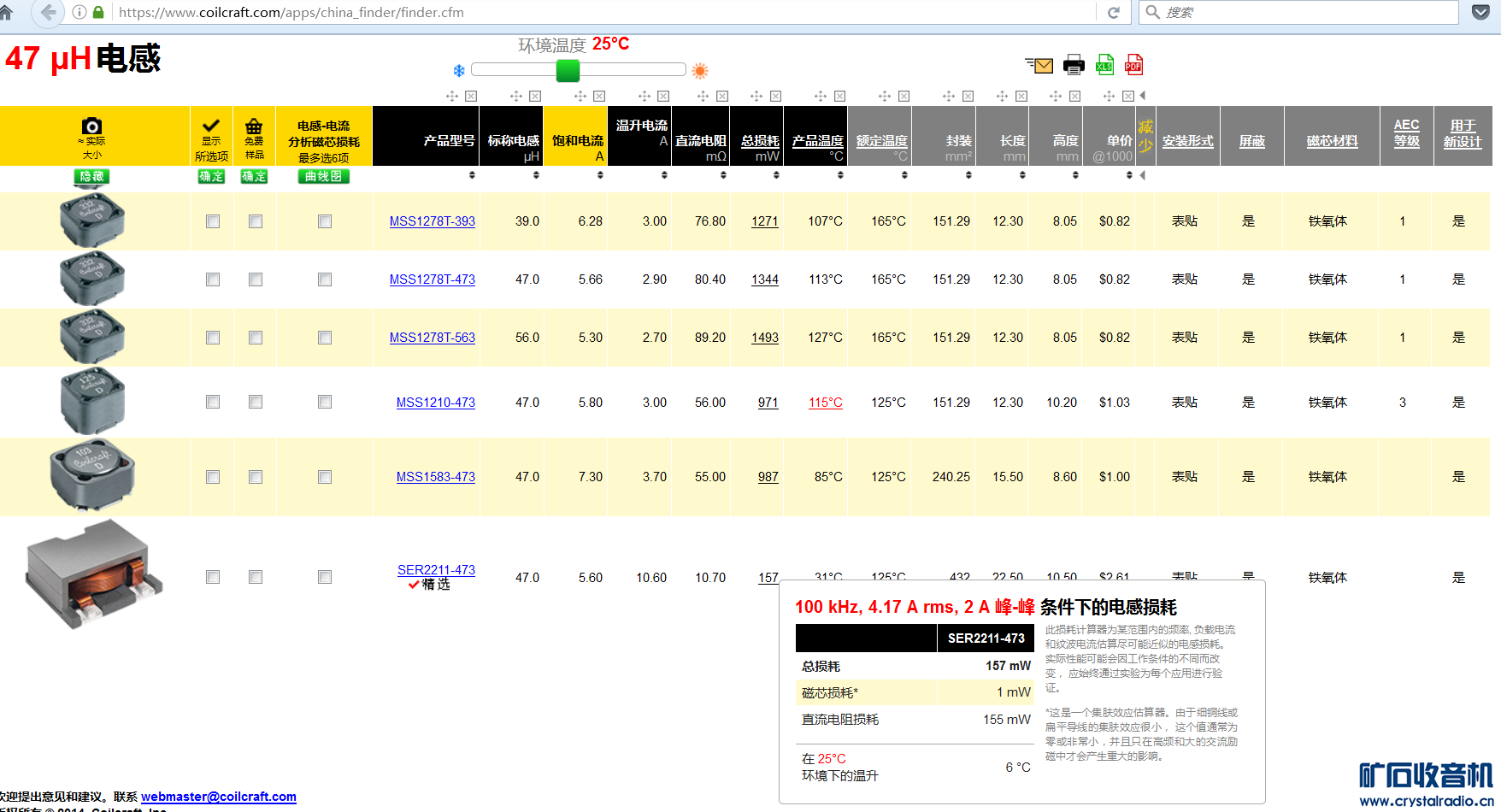Tick the core-loss analysis checkbox for MSS1278T-393
This screenshot has width=1501, height=812.
click(x=325, y=221)
